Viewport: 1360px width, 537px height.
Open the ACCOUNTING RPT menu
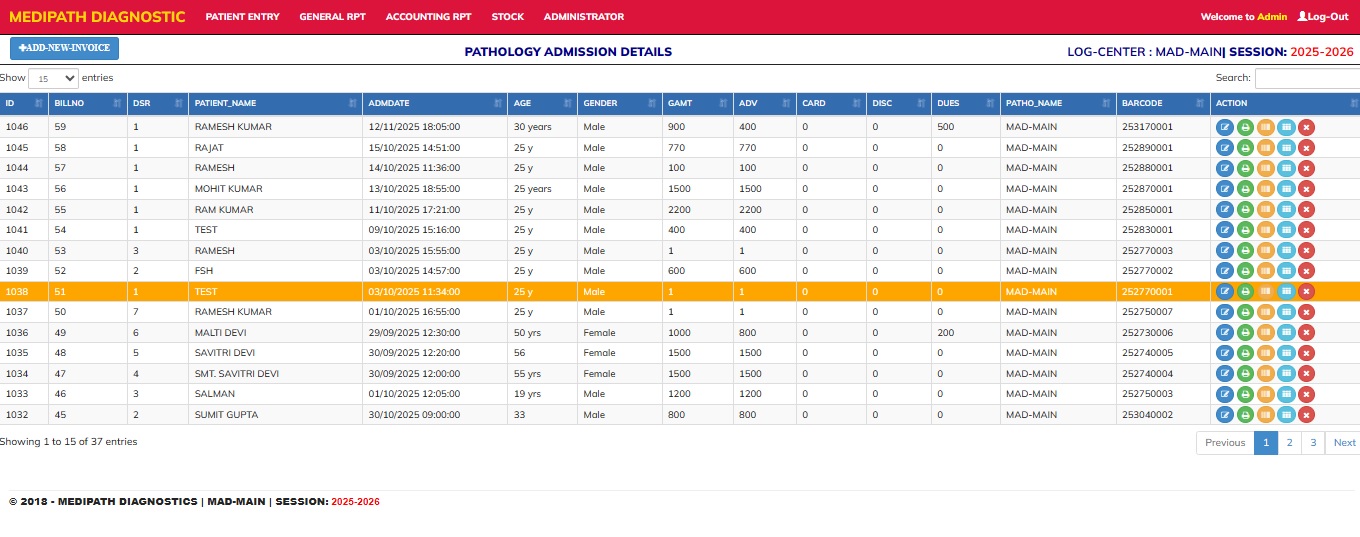428,17
